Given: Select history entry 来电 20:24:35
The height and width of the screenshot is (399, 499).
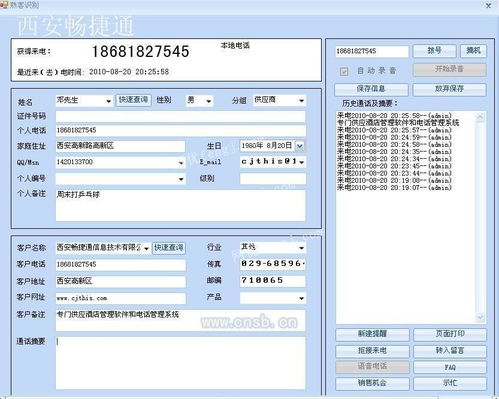Looking at the screenshot, I should click(394, 151).
